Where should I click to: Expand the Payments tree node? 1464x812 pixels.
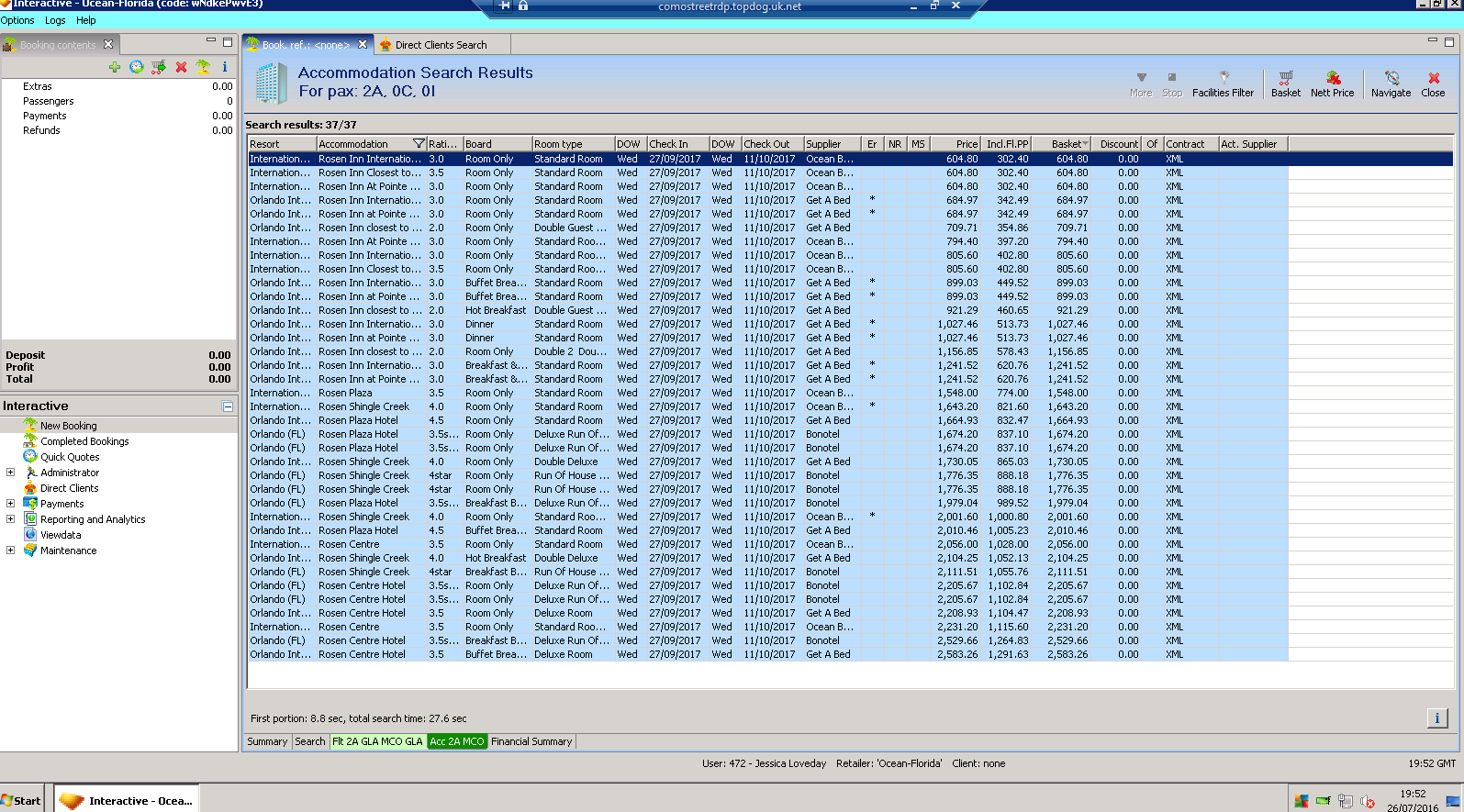click(11, 504)
